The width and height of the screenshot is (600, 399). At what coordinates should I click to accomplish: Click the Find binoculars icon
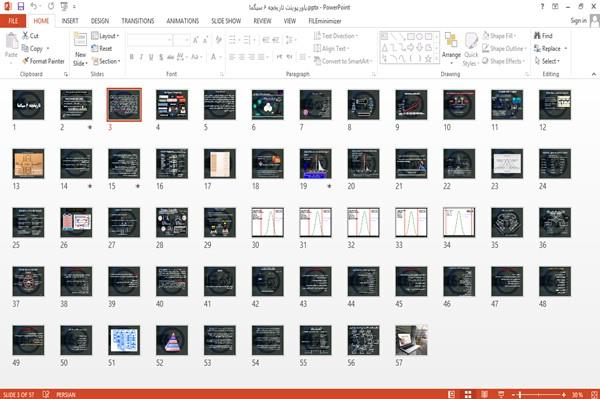tap(537, 36)
